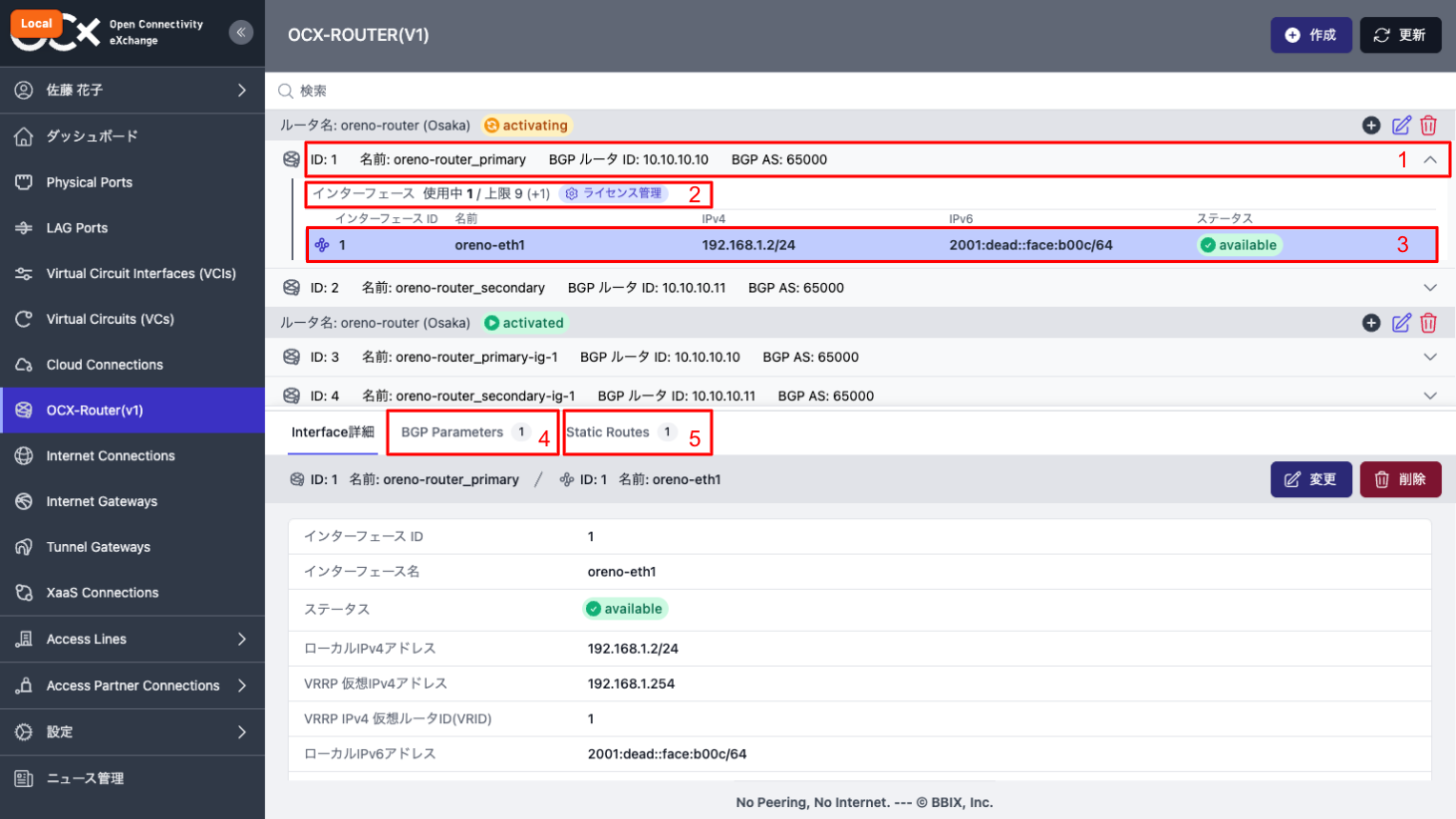Open the ダッシュボード home icon
1456x819 pixels.
pos(24,136)
